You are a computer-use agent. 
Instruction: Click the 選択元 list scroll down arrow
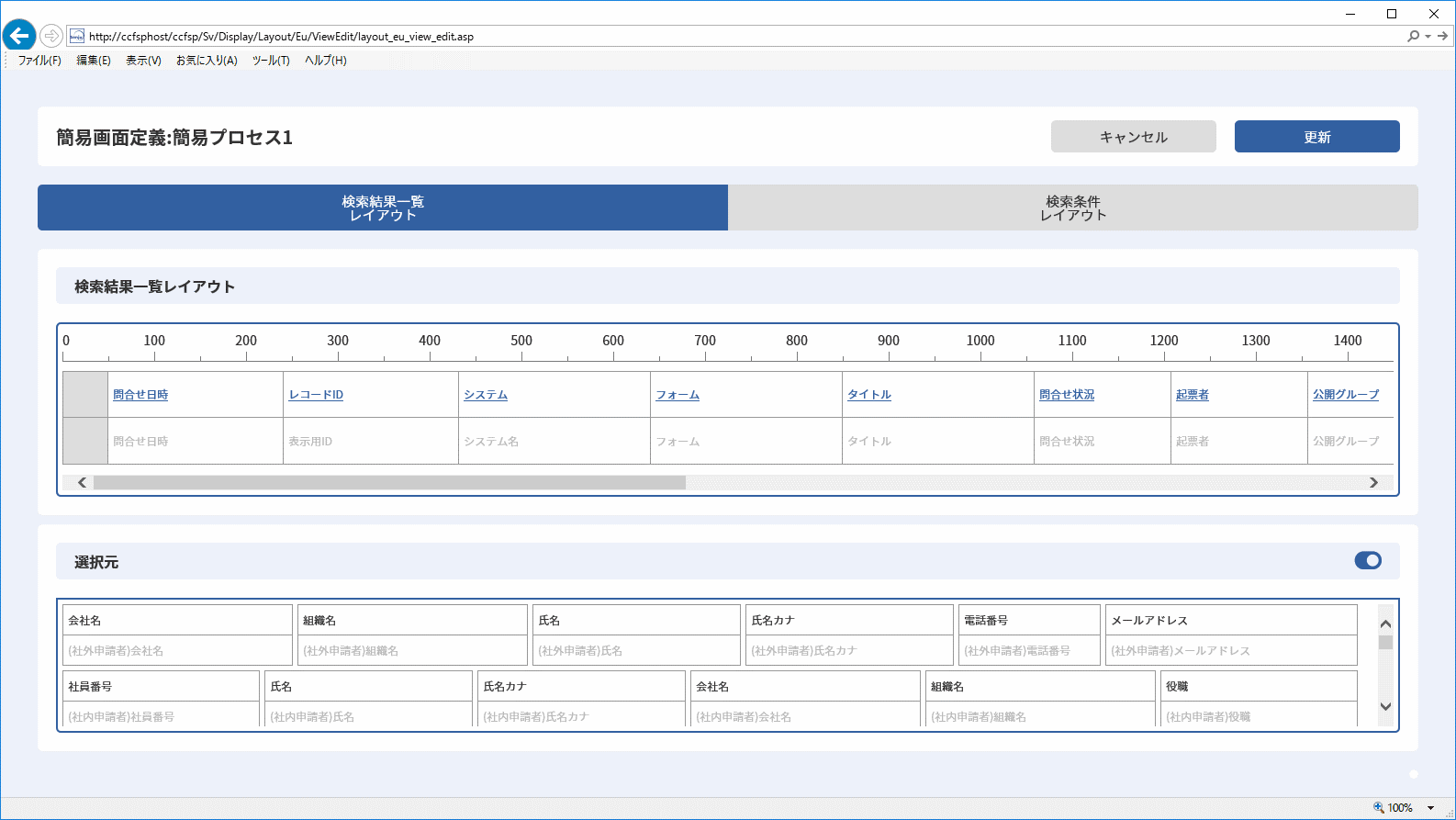[1385, 706]
